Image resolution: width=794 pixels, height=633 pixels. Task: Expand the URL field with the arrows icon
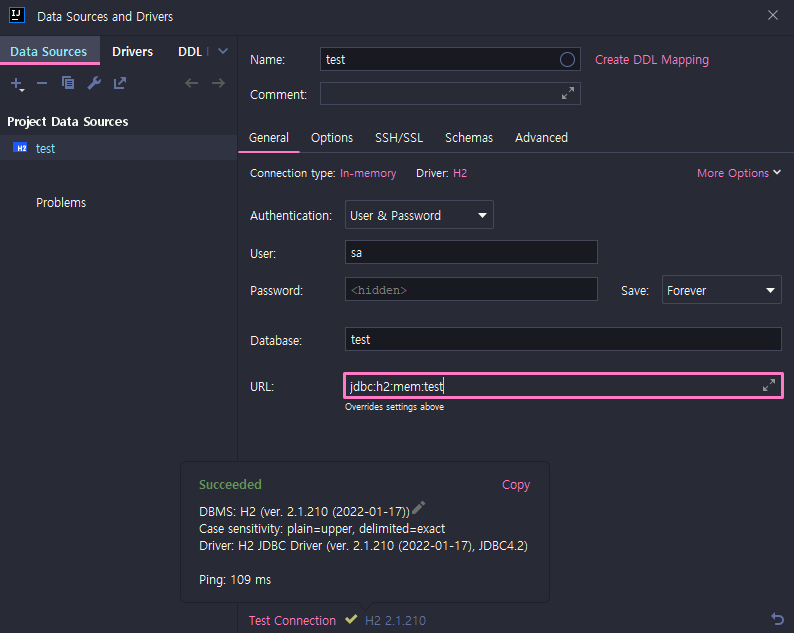769,385
